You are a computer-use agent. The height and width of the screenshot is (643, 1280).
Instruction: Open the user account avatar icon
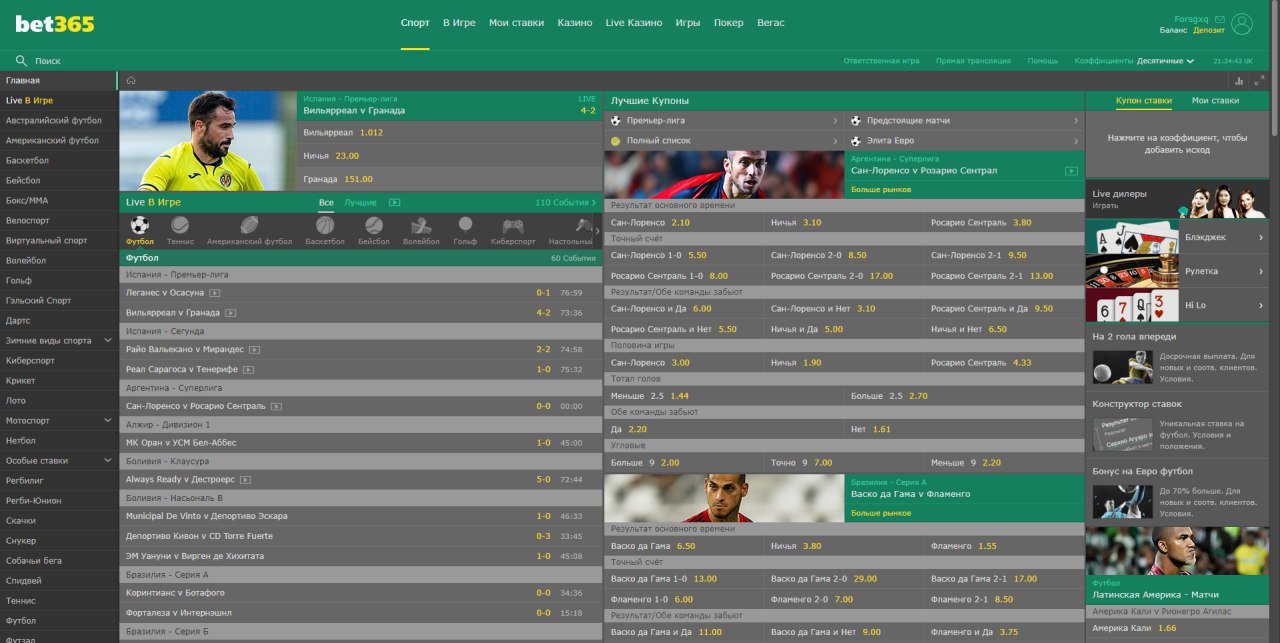click(x=1242, y=24)
